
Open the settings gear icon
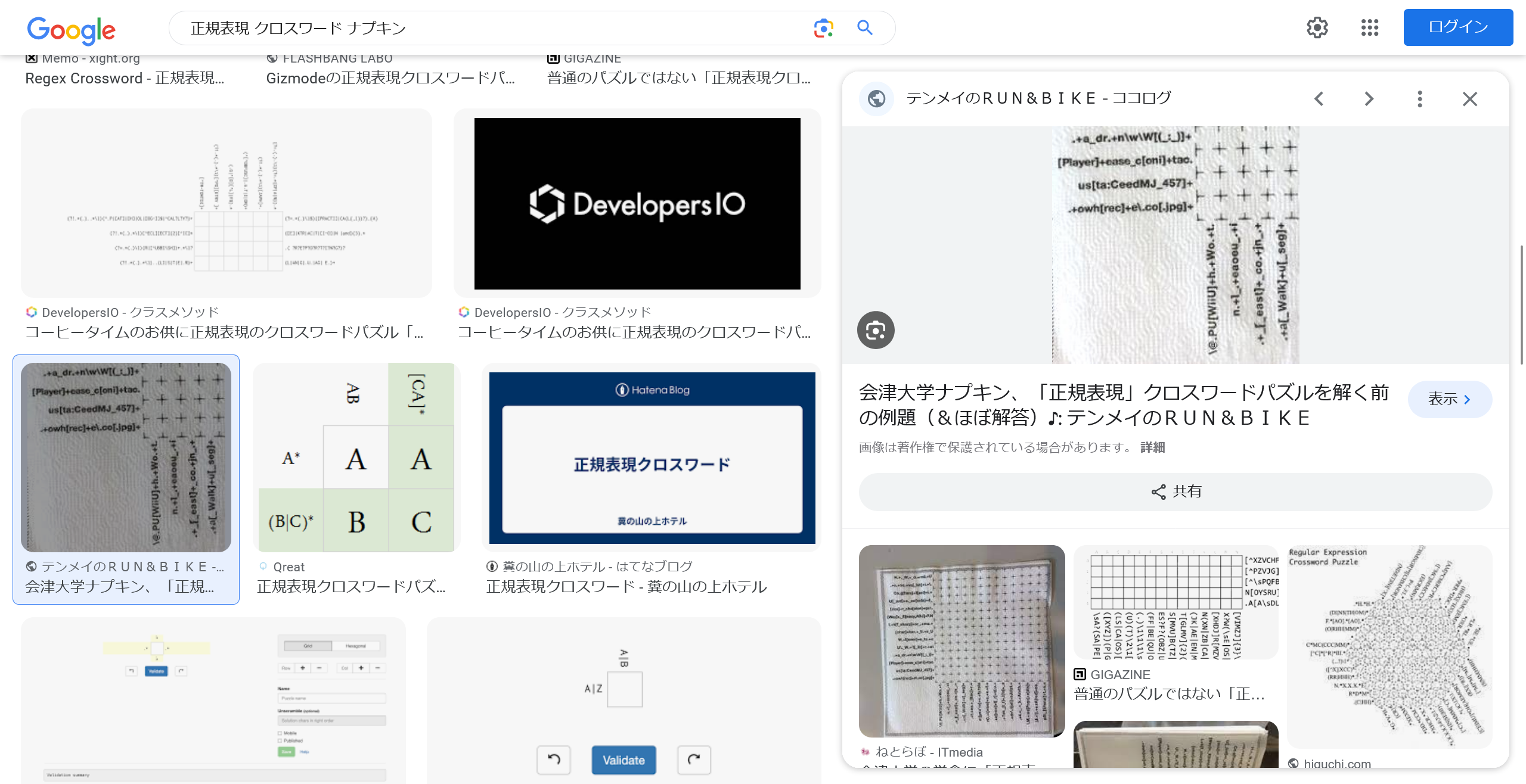pyautogui.click(x=1317, y=27)
